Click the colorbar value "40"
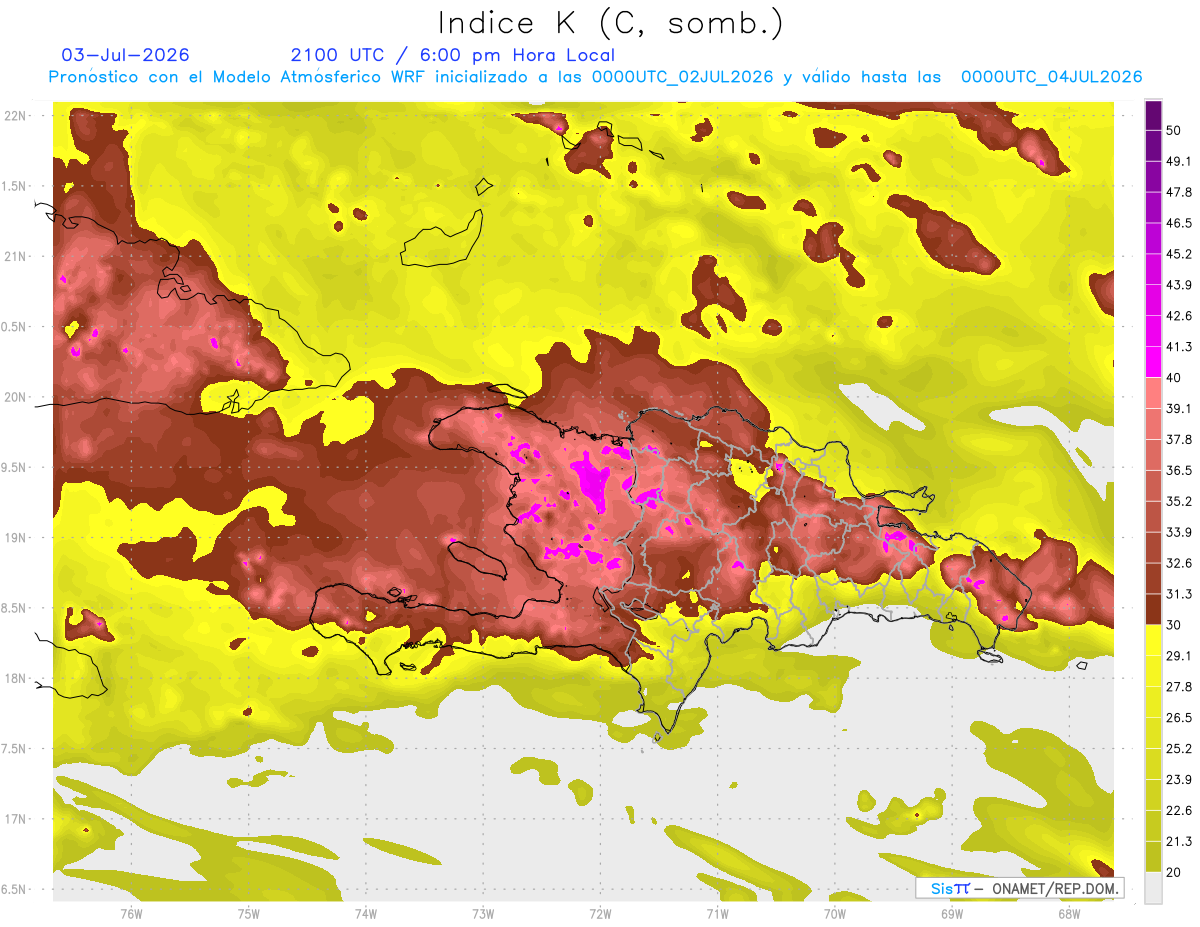Viewport: 1200px width, 927px height. (1175, 378)
